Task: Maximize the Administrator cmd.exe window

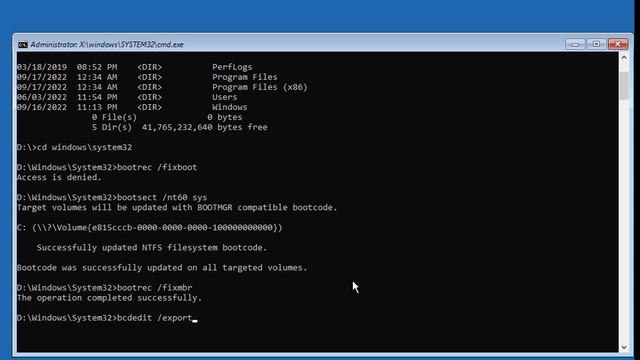Action: pyautogui.click(x=596, y=44)
